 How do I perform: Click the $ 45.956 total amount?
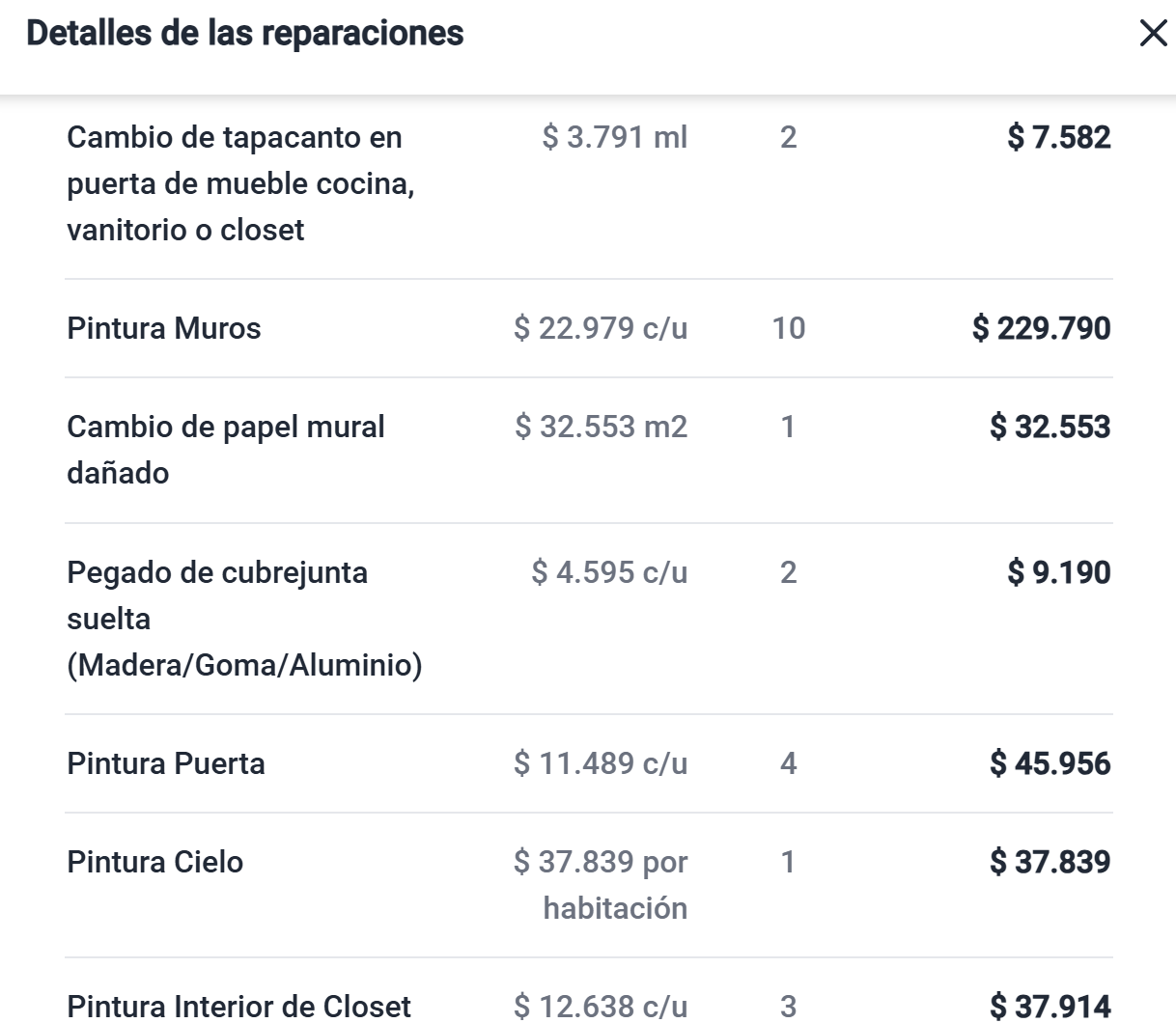(1050, 763)
